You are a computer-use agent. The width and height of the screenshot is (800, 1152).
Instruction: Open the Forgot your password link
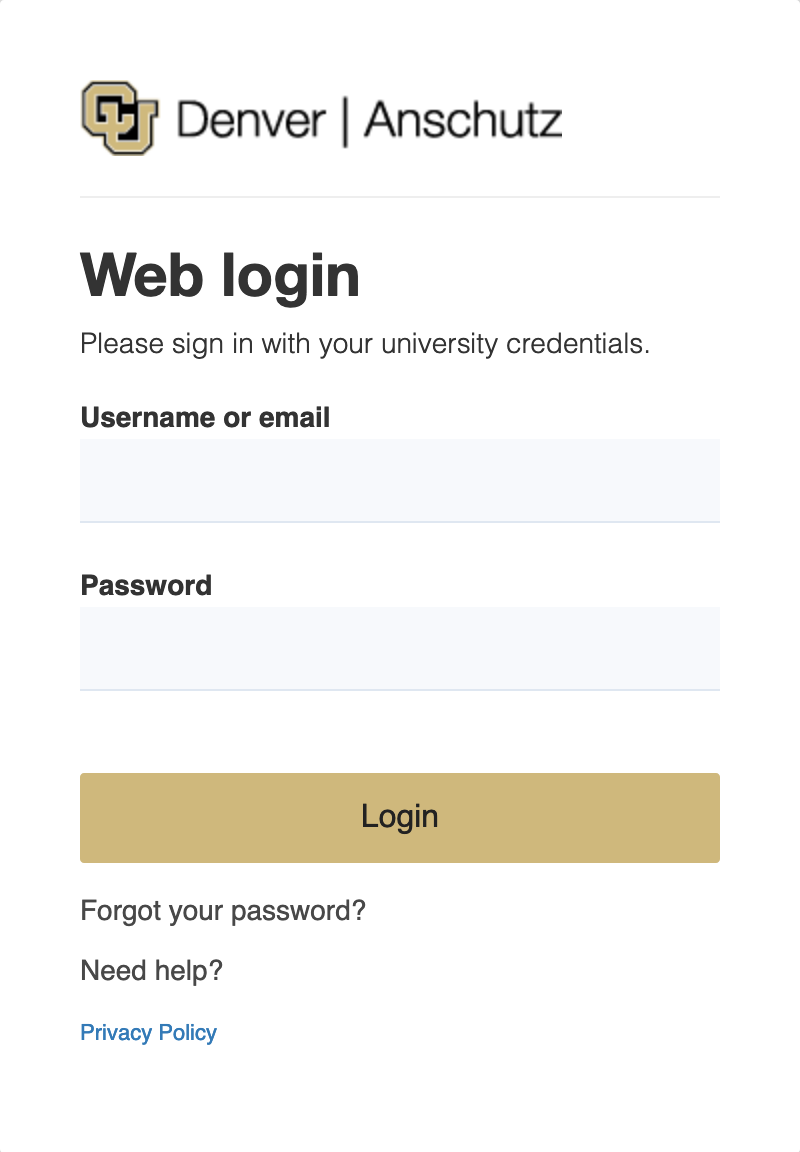tap(223, 911)
